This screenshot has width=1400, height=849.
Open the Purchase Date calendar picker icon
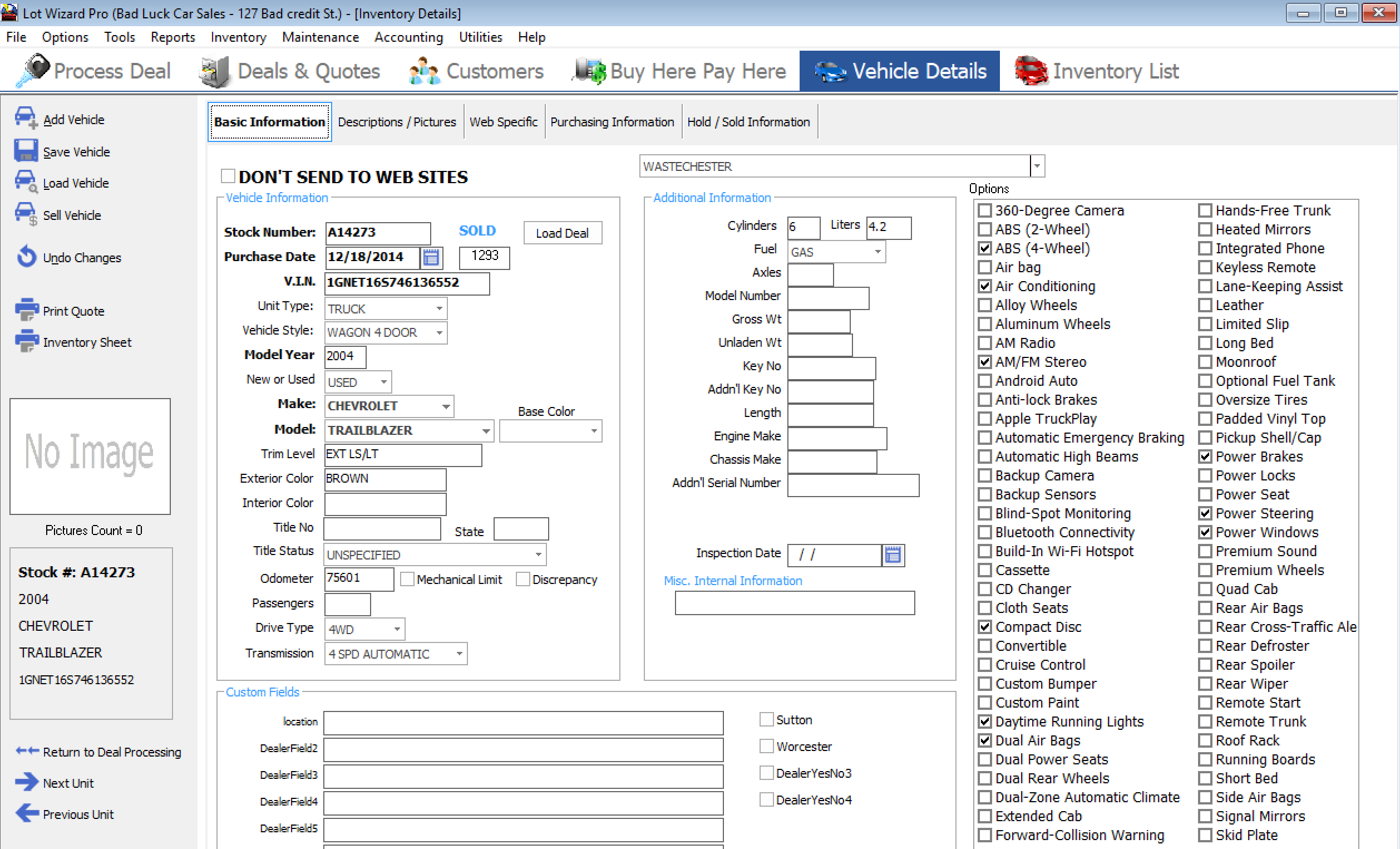pos(431,257)
